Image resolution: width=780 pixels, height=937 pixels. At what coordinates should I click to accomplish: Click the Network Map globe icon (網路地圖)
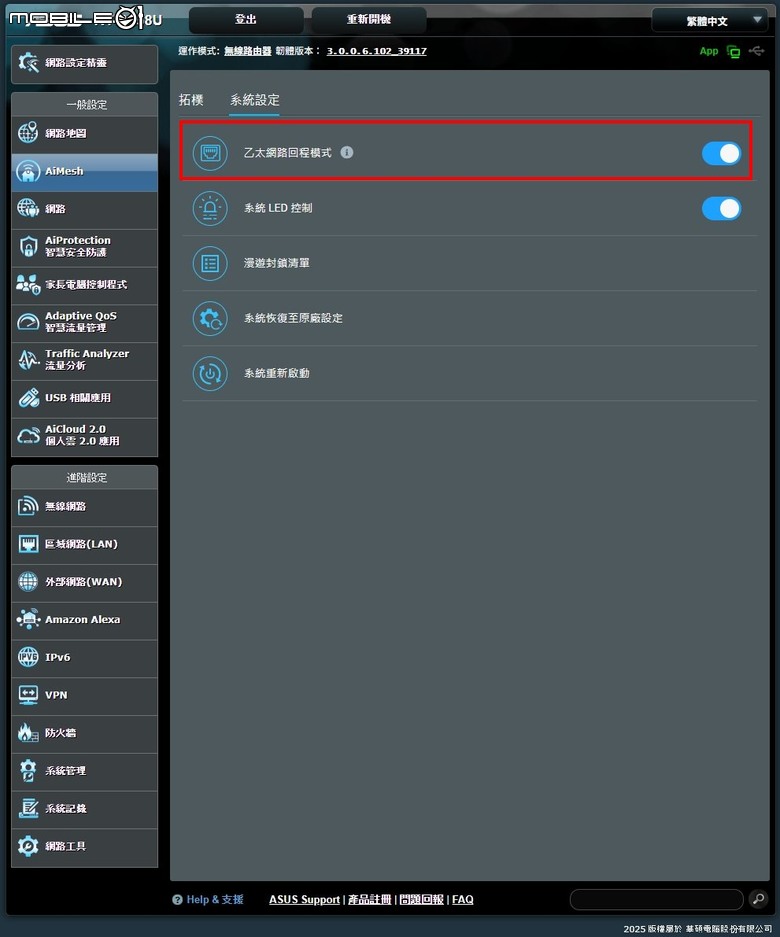pyautogui.click(x=28, y=133)
